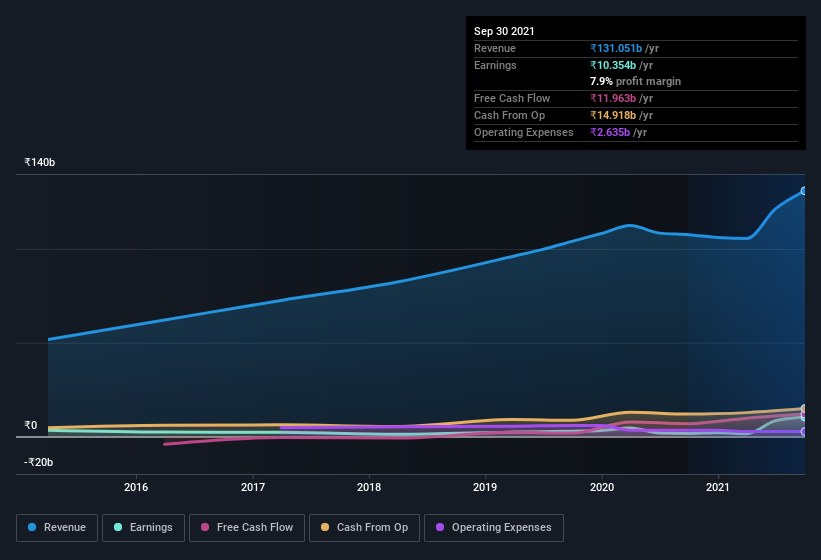Image resolution: width=821 pixels, height=560 pixels.
Task: Click the ₹14.918b cash from op value
Action: [x=613, y=115]
